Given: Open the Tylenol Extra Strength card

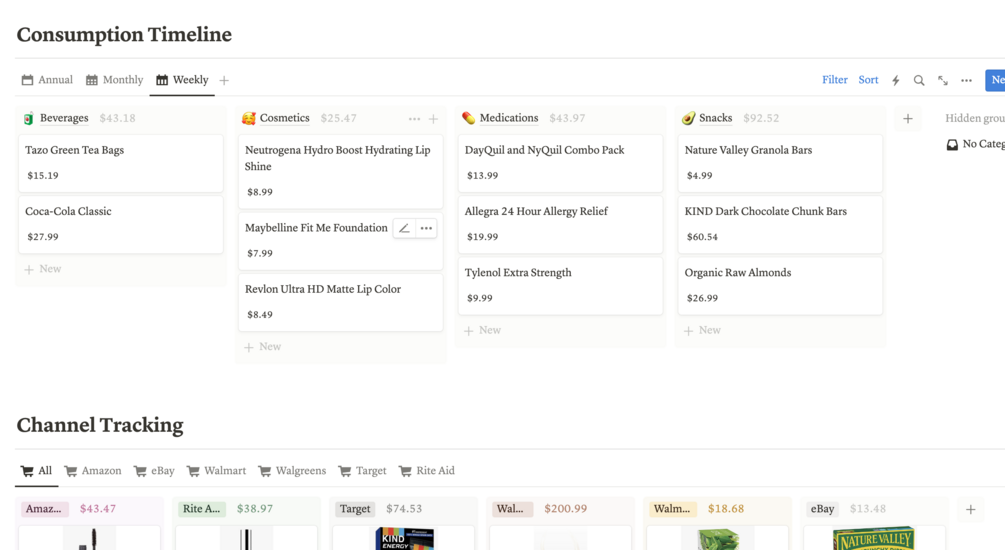Looking at the screenshot, I should tap(560, 285).
